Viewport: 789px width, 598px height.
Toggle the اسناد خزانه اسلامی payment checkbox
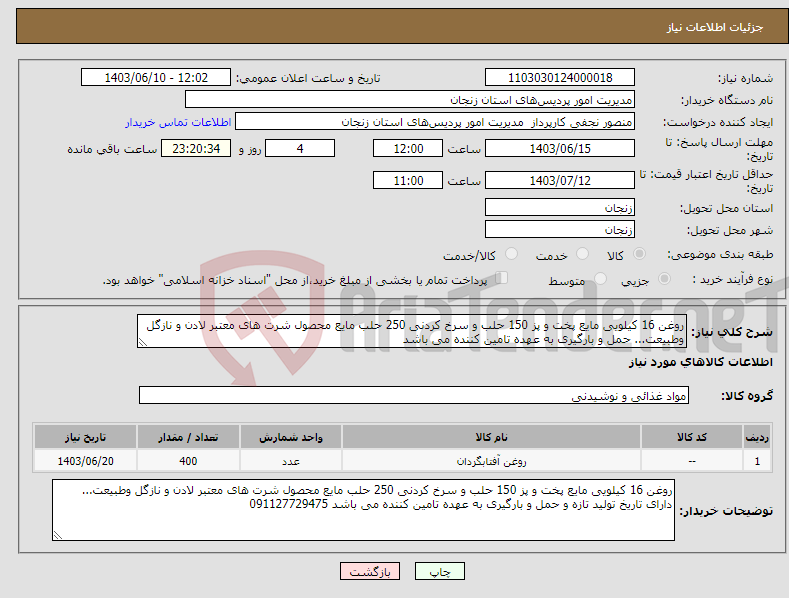coord(502,278)
